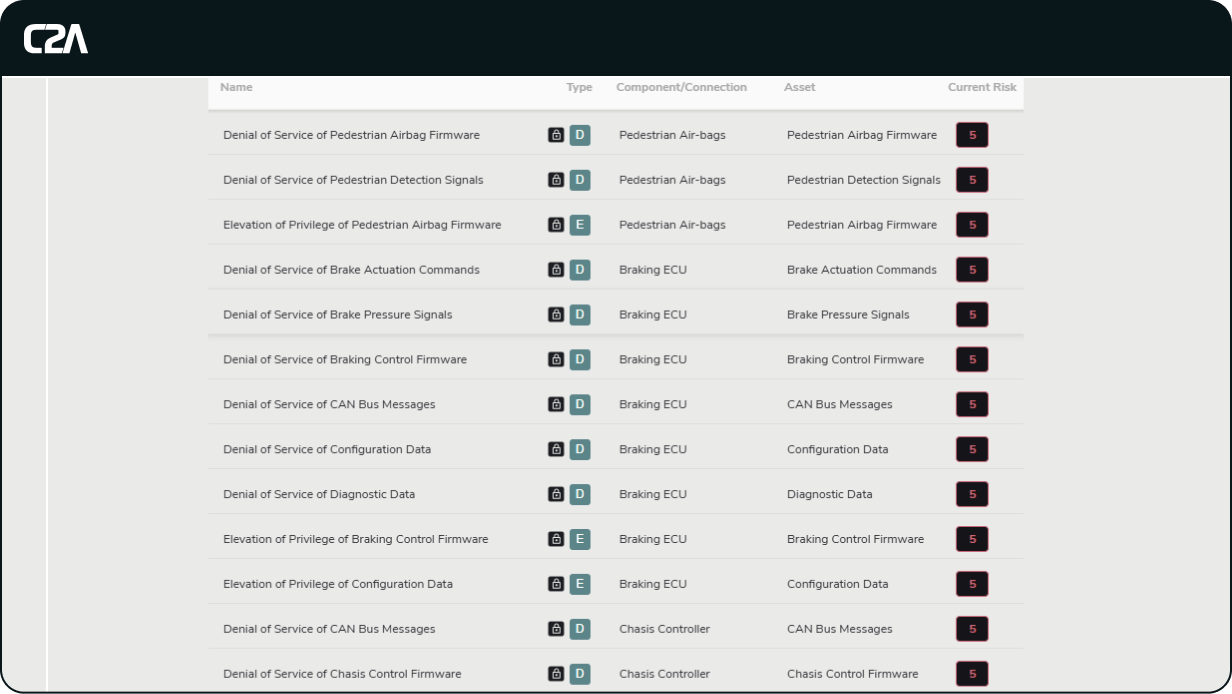1232x694 pixels.
Task: Click risk badge 5 for Chasis Controller CAN Bus Messages row
Action: [x=972, y=629]
